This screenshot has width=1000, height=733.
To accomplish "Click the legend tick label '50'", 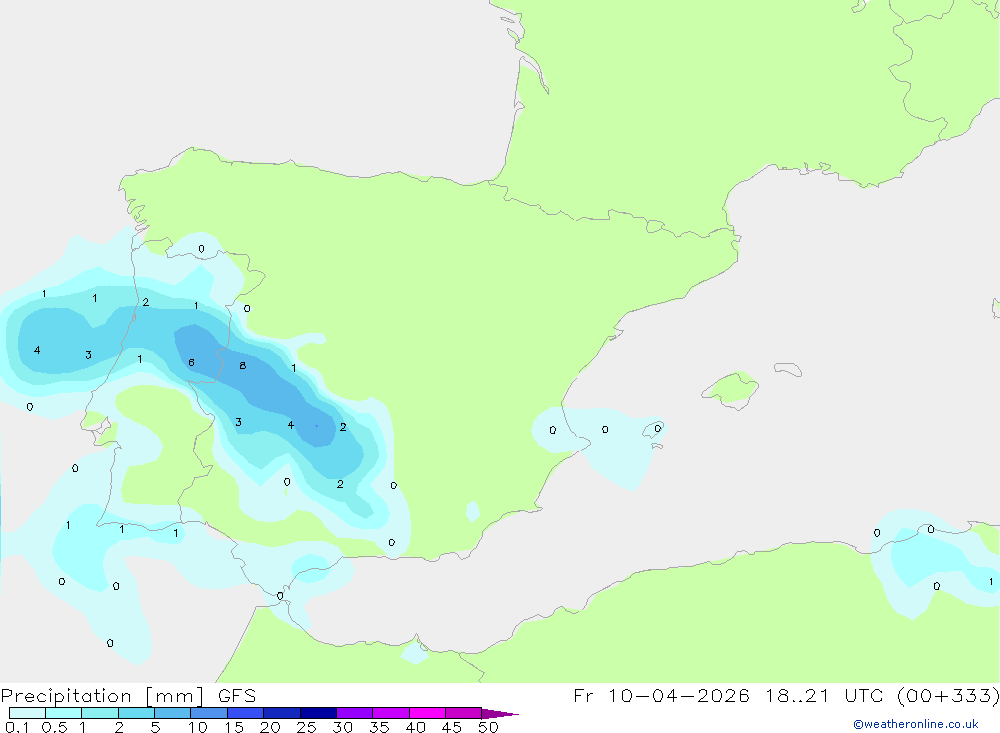I will tap(489, 727).
